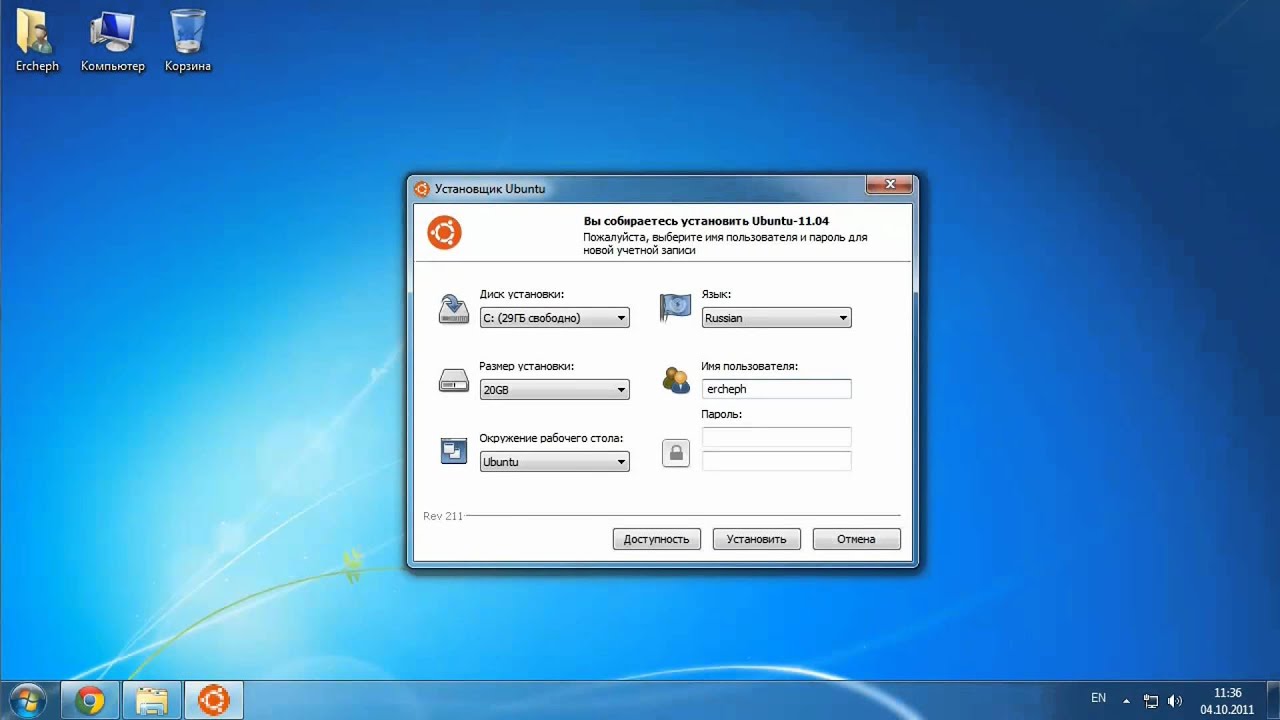Open the Компьютер desktop icon

click(112, 40)
